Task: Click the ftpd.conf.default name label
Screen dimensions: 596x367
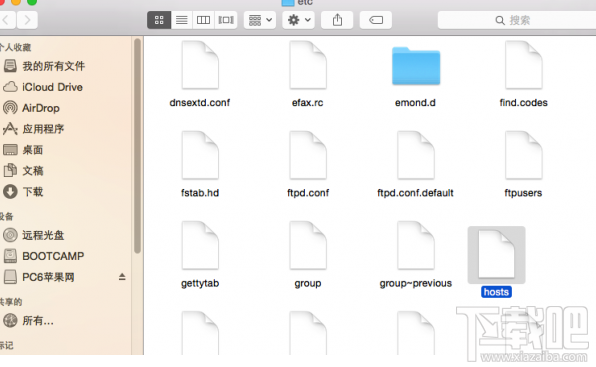Action: [x=415, y=193]
